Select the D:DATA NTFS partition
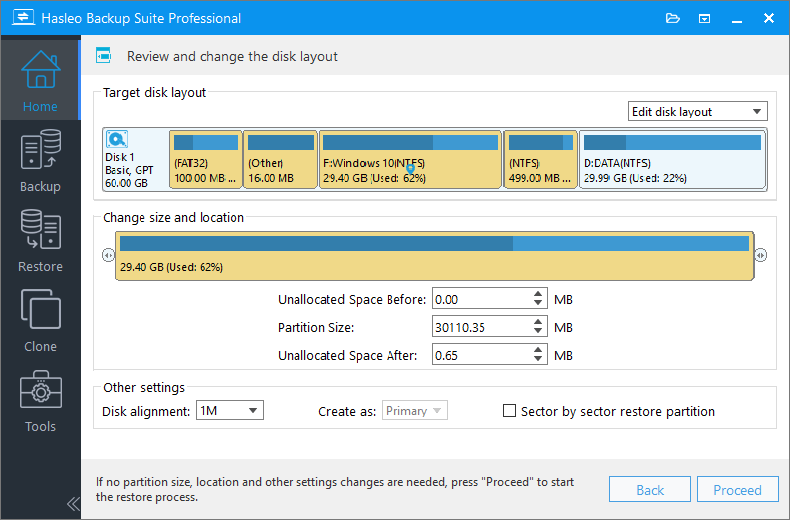The image size is (790, 520). point(673,159)
